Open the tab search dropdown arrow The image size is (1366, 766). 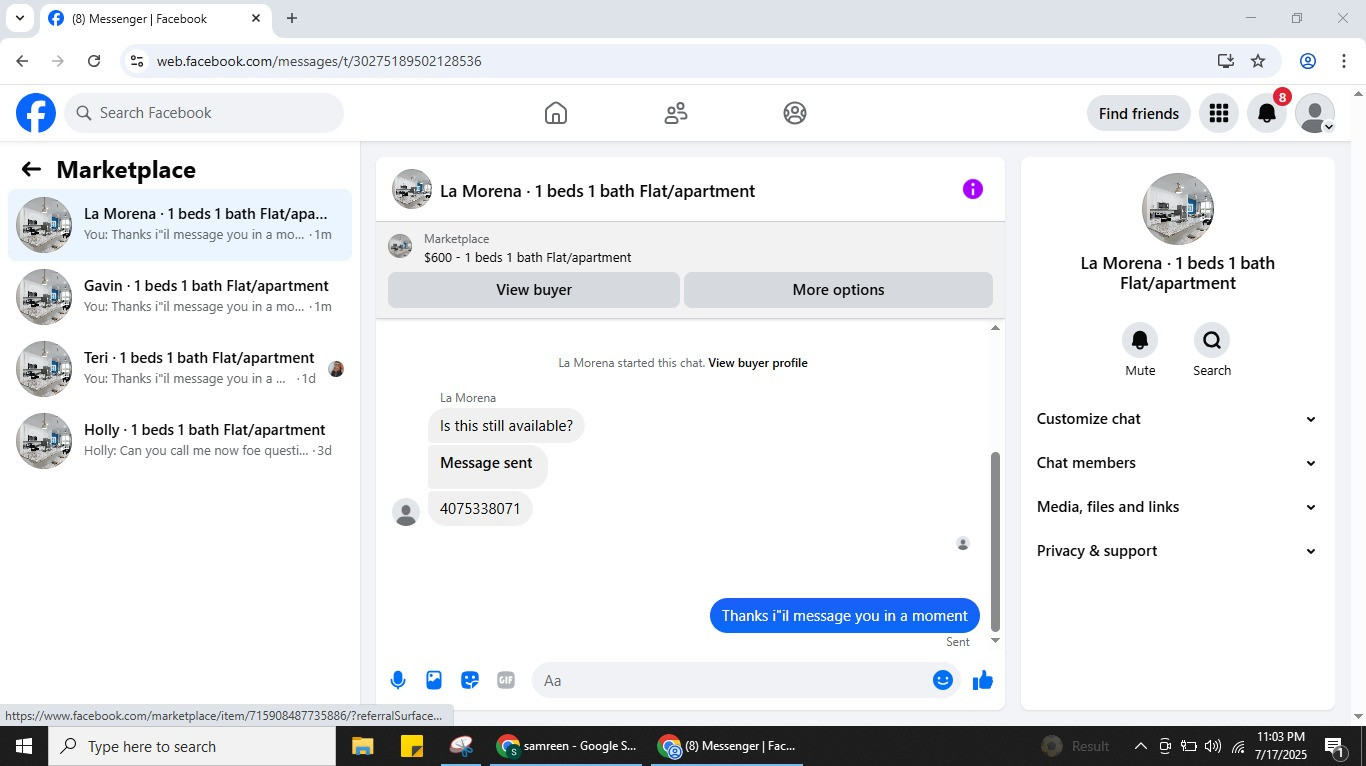[19, 18]
